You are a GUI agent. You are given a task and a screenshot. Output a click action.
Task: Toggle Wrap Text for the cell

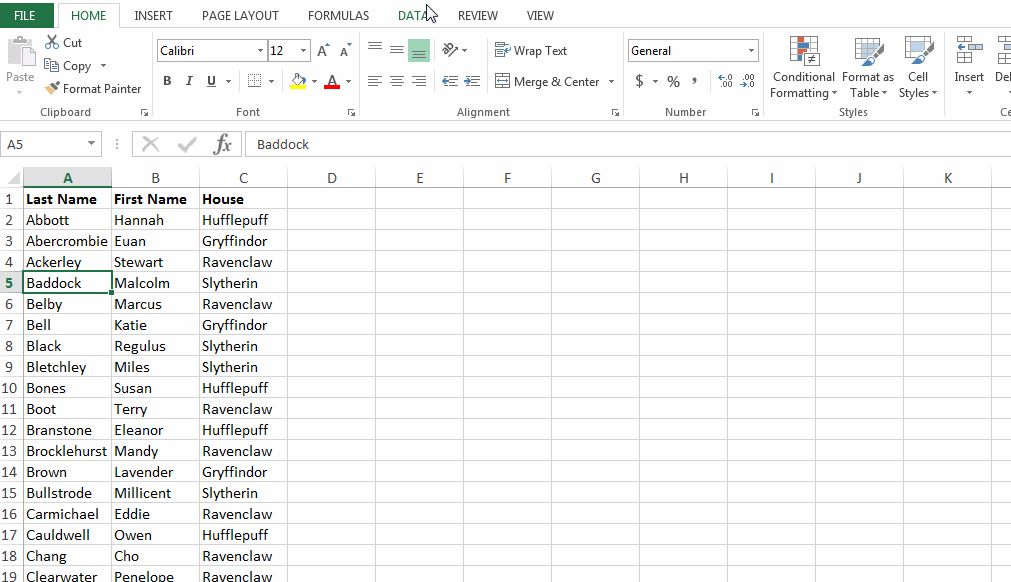(x=531, y=51)
